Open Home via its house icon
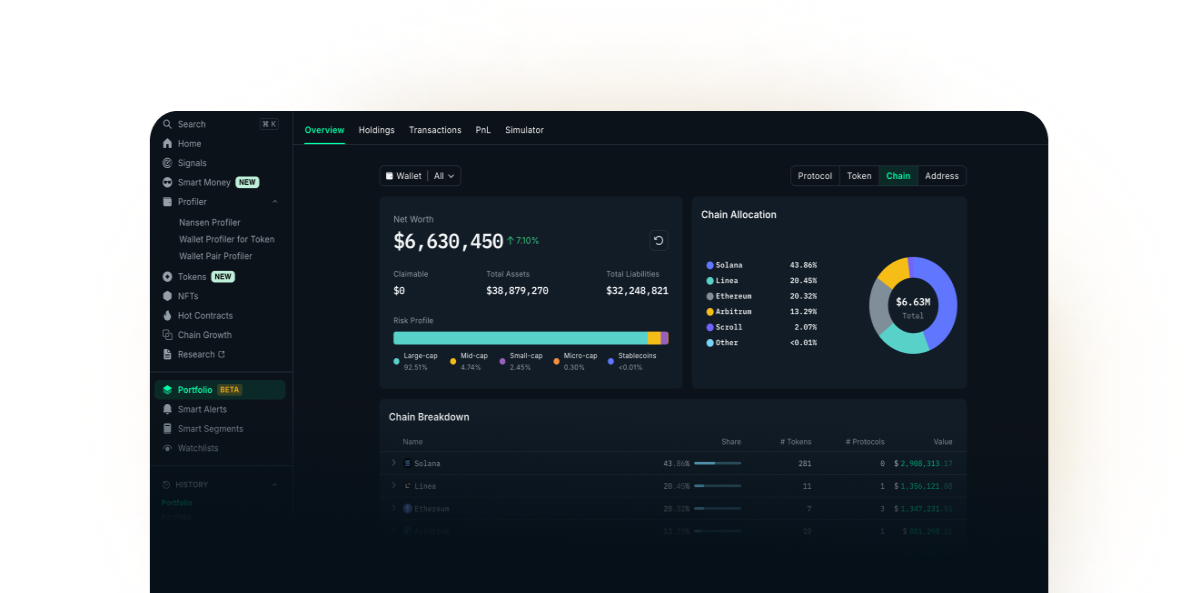 (167, 143)
